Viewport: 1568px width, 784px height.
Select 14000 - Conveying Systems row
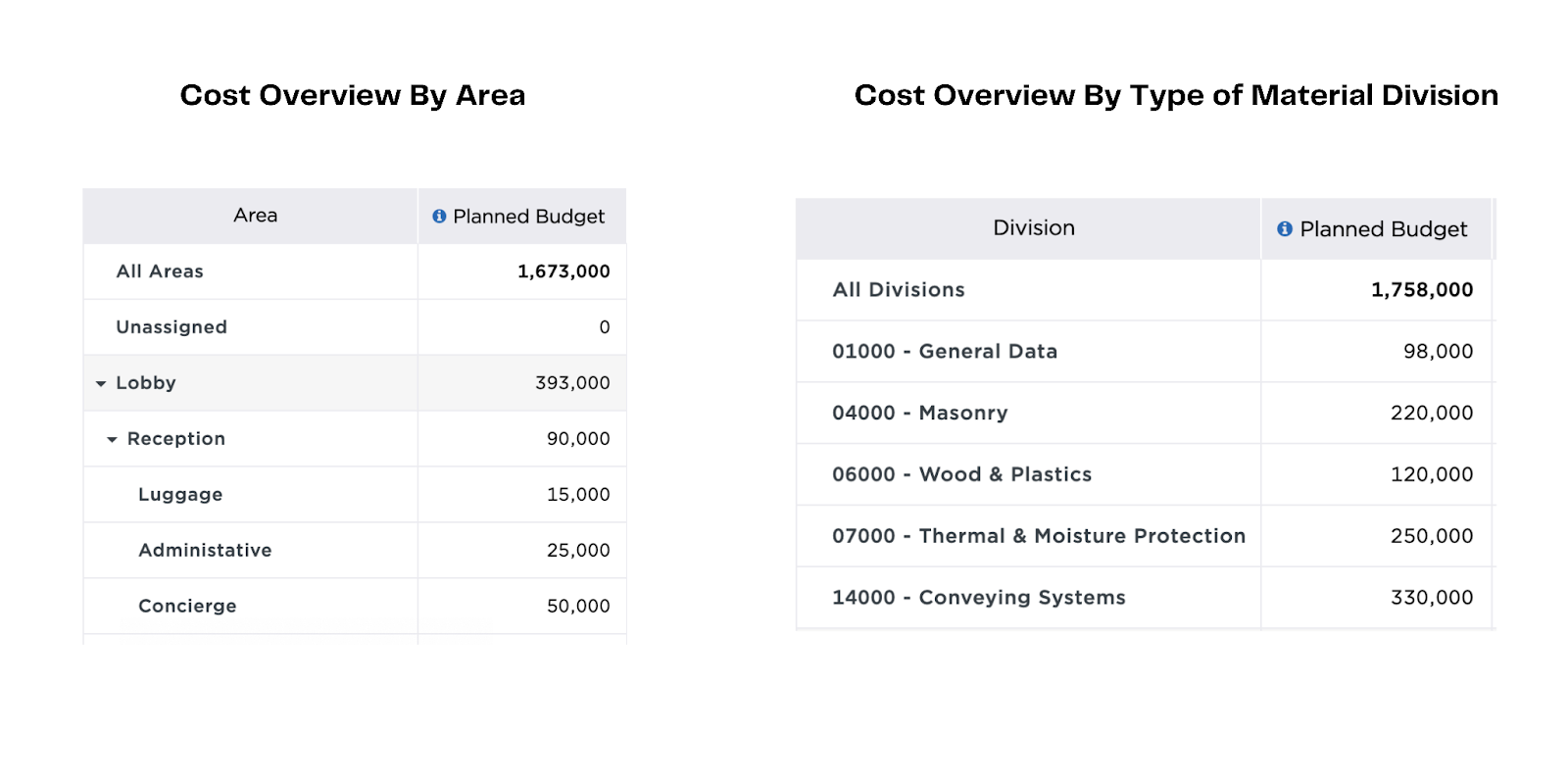(x=978, y=598)
